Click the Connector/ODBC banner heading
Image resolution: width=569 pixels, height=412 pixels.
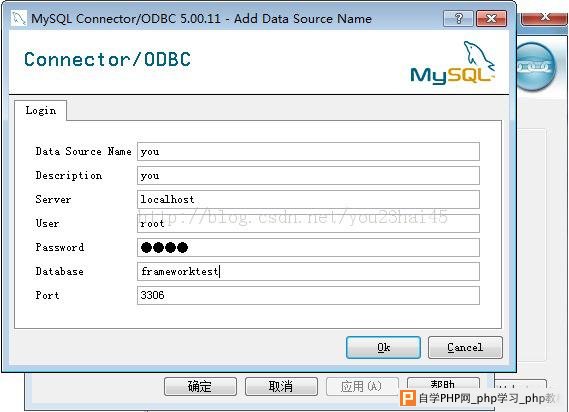click(x=107, y=59)
